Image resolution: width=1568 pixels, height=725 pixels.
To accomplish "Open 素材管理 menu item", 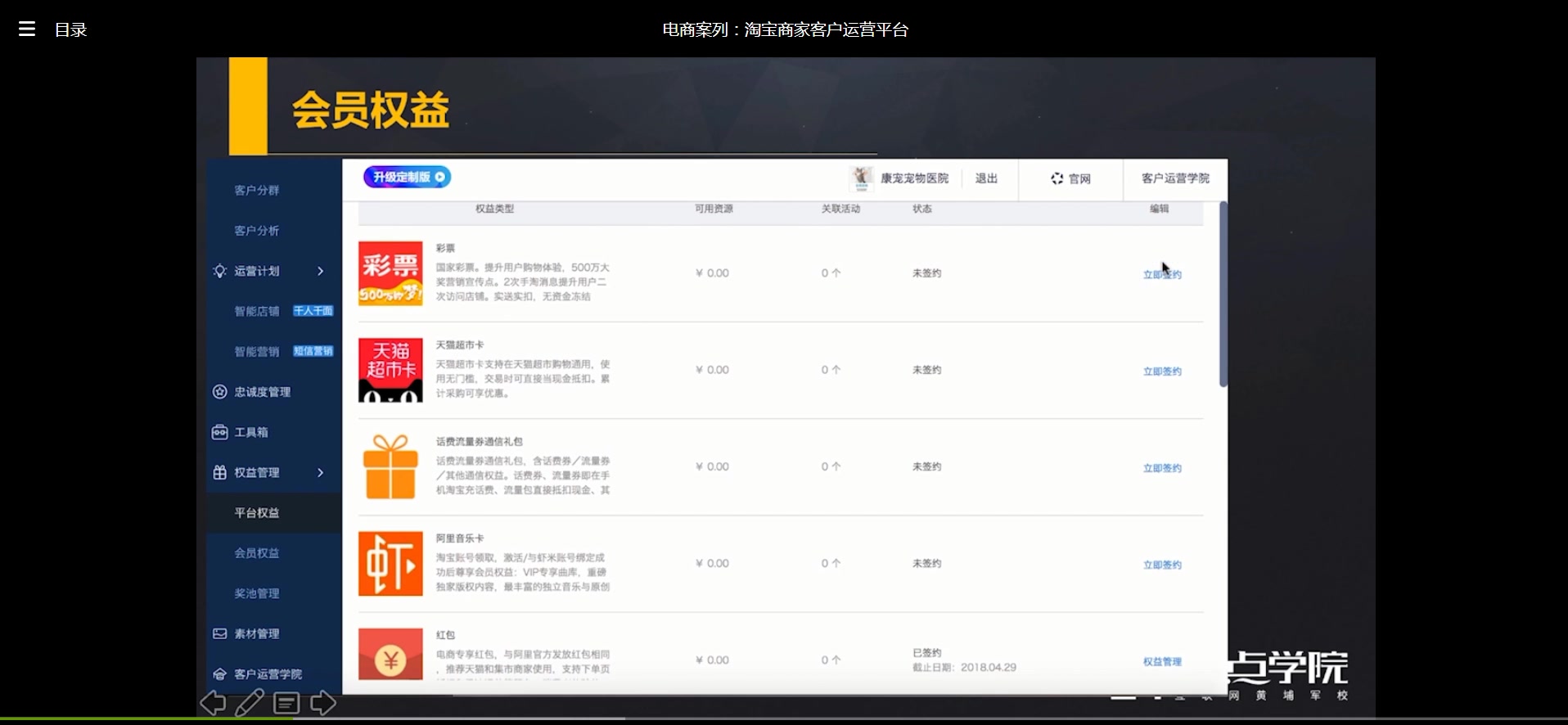I will 257,633.
